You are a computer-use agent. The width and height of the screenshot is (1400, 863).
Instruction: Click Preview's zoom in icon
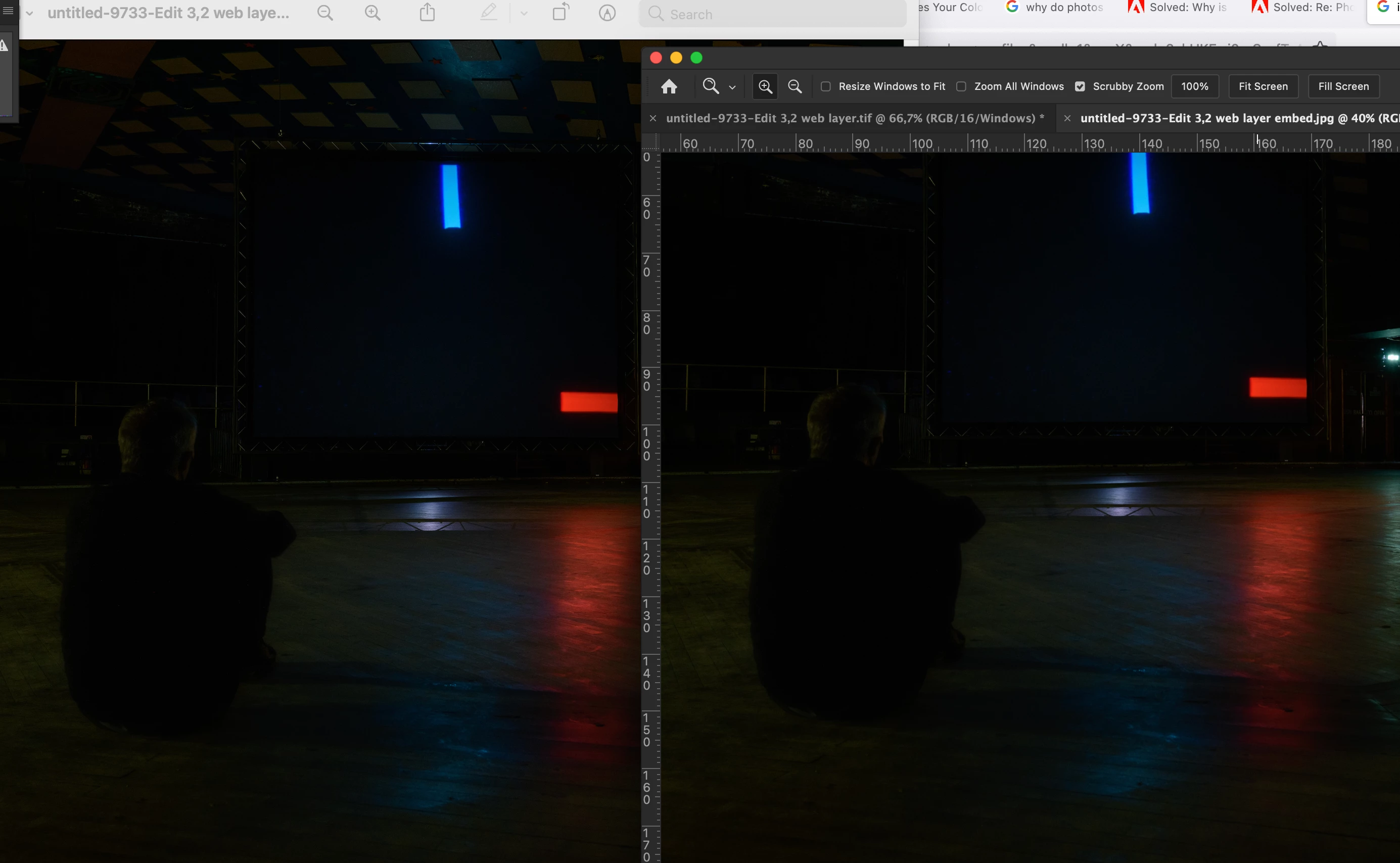(x=372, y=13)
